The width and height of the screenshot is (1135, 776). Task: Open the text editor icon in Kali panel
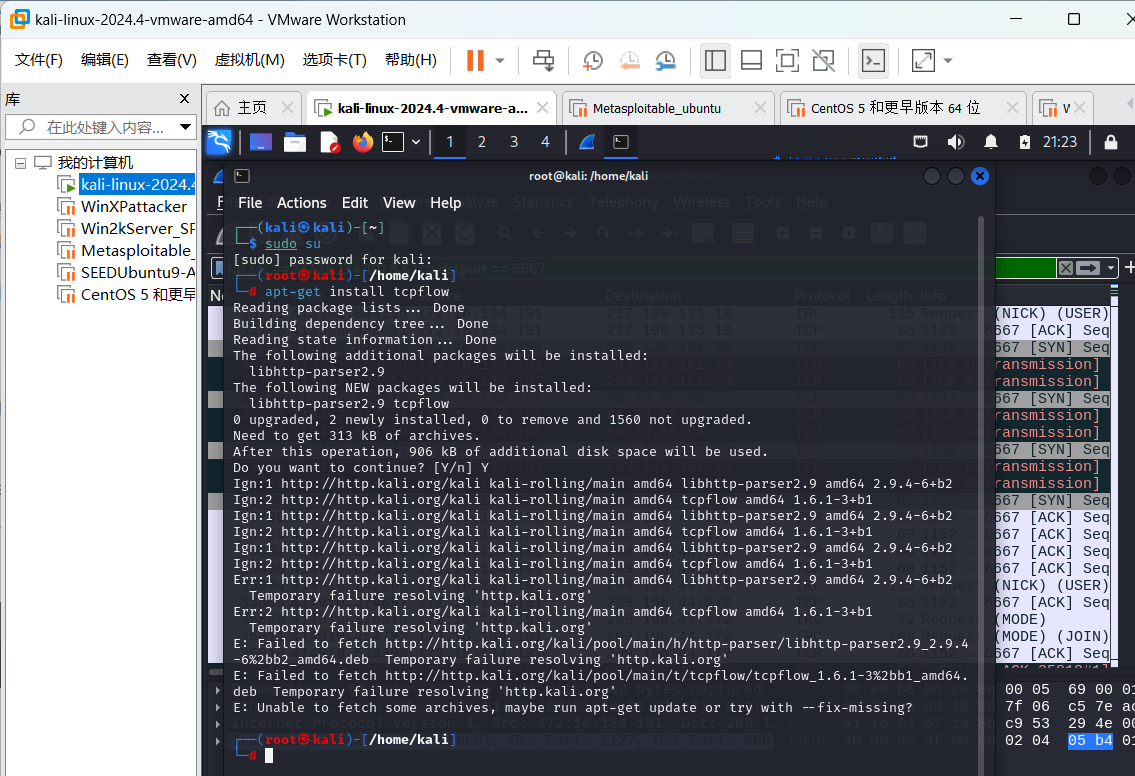click(329, 142)
